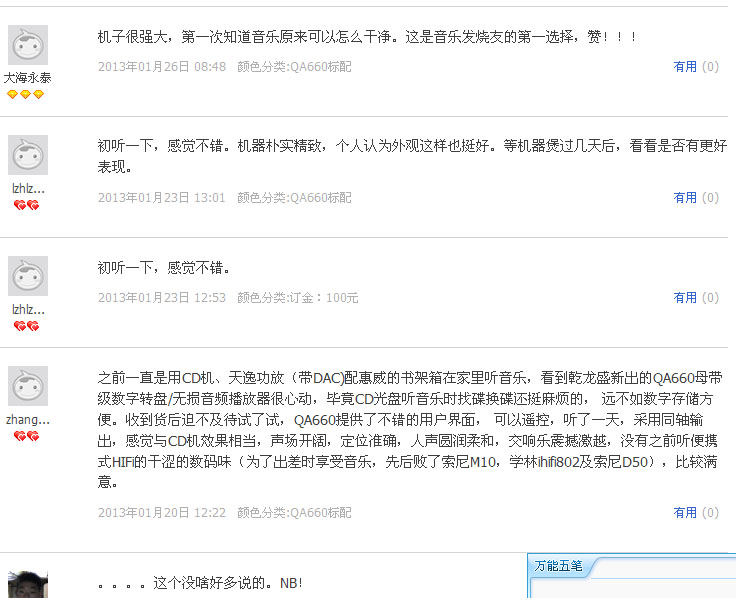The image size is (736, 598).
Task: Open photo avatar of the bottom NB! reviewer
Action: coord(28,585)
